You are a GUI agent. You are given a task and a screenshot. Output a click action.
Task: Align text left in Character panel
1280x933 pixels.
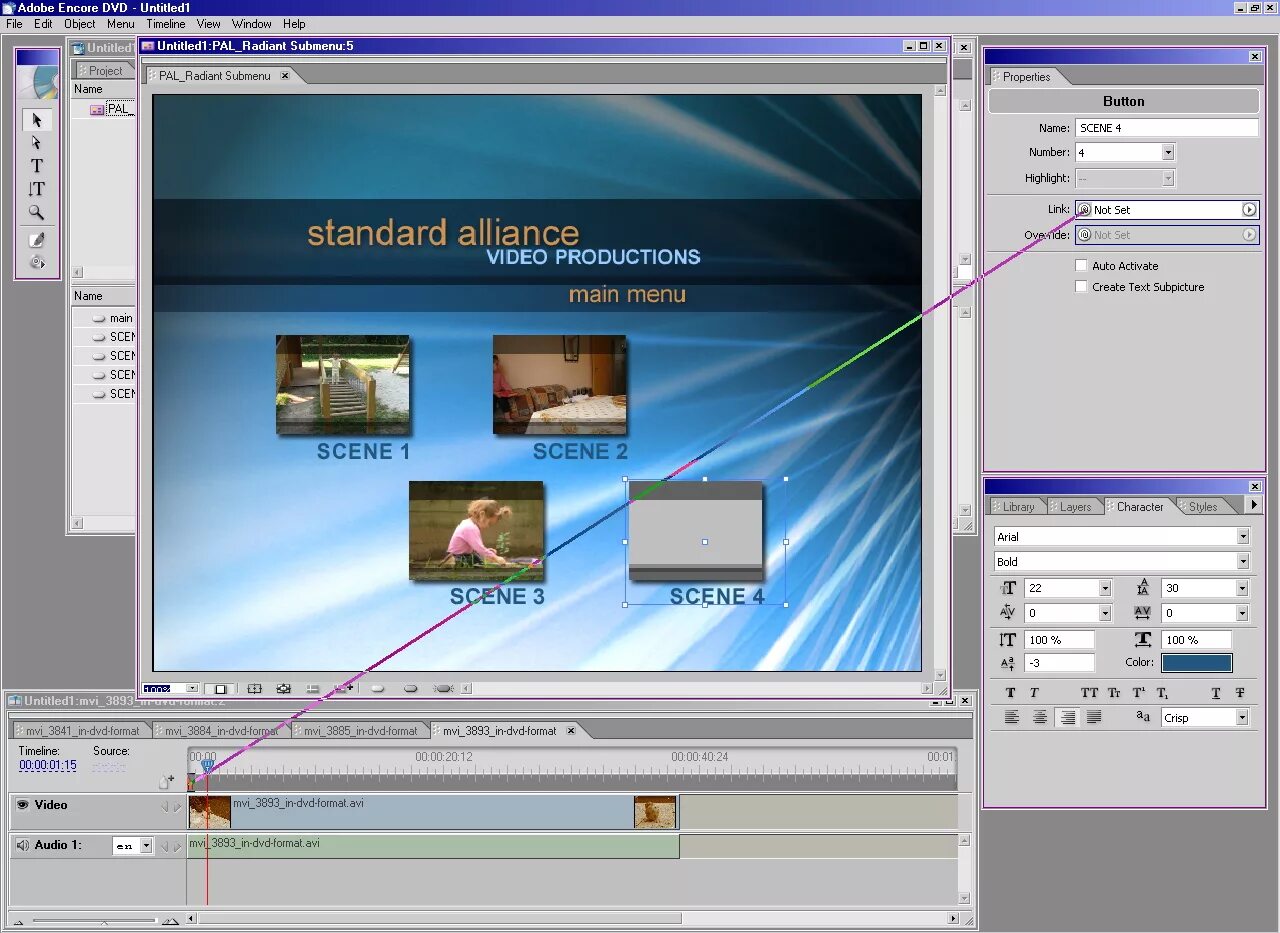pos(1012,717)
